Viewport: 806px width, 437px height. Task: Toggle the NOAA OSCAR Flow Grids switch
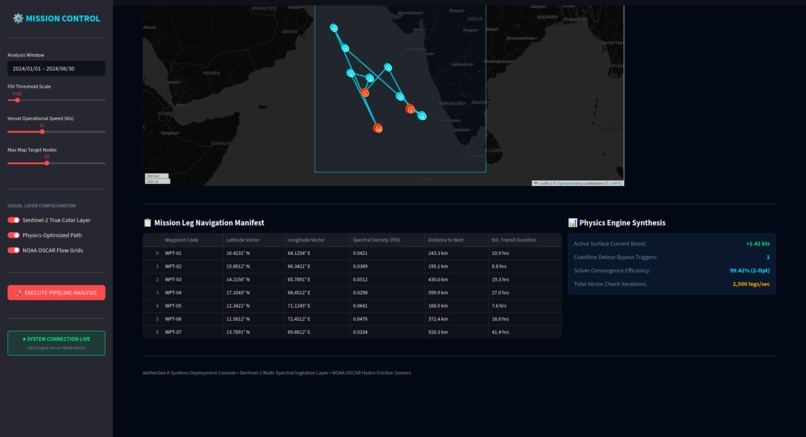click(x=13, y=250)
